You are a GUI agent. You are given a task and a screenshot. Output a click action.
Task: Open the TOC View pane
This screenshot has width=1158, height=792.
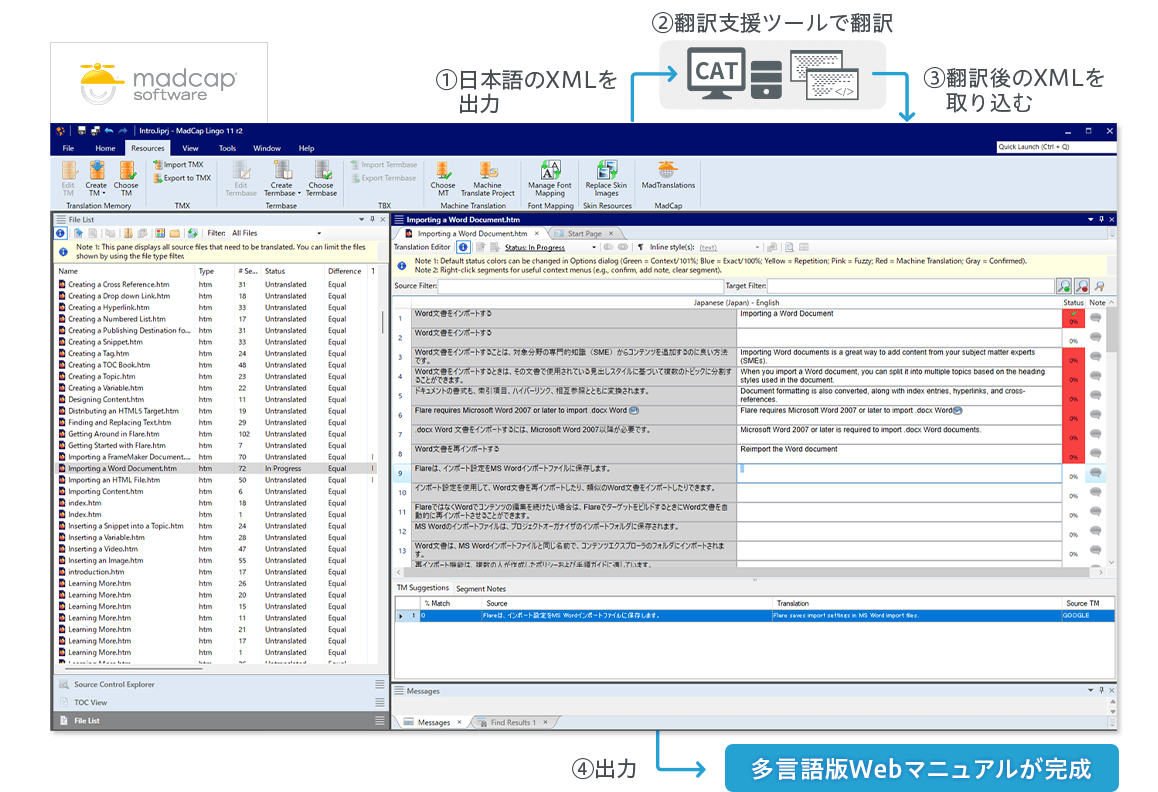(x=222, y=703)
